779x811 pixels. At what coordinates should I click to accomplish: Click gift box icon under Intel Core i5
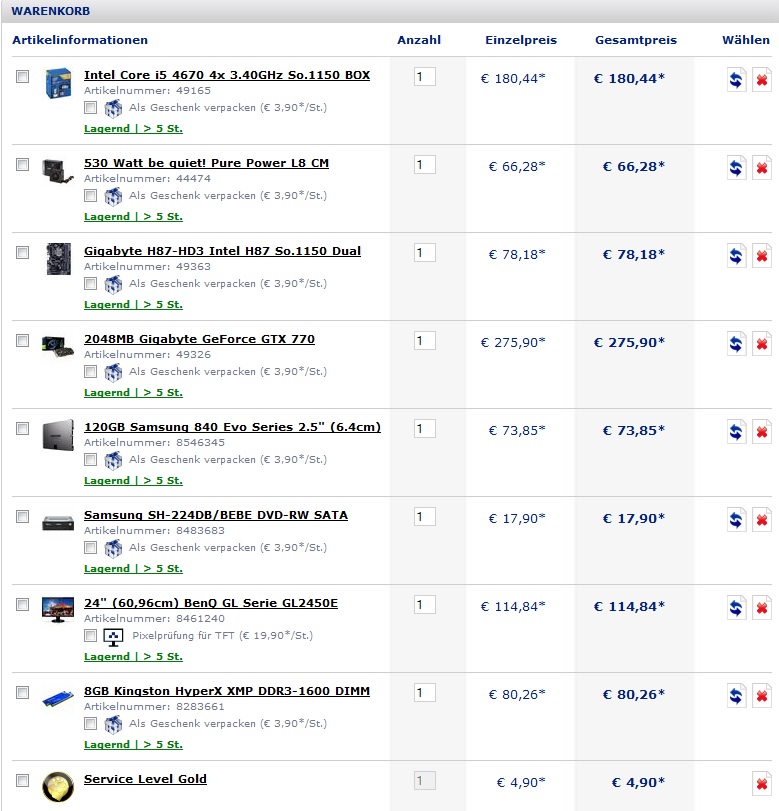[113, 108]
